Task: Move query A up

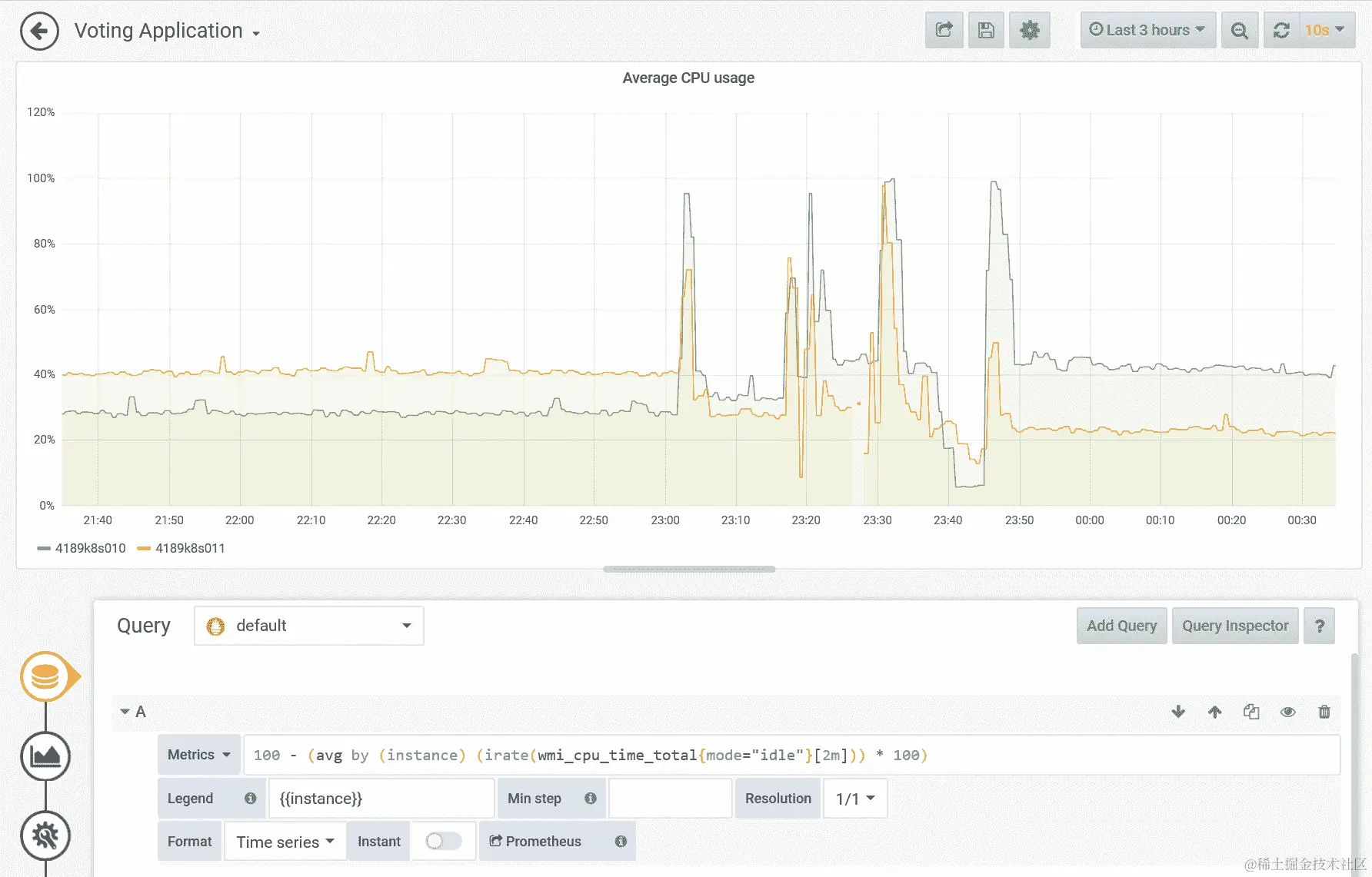Action: [x=1215, y=712]
